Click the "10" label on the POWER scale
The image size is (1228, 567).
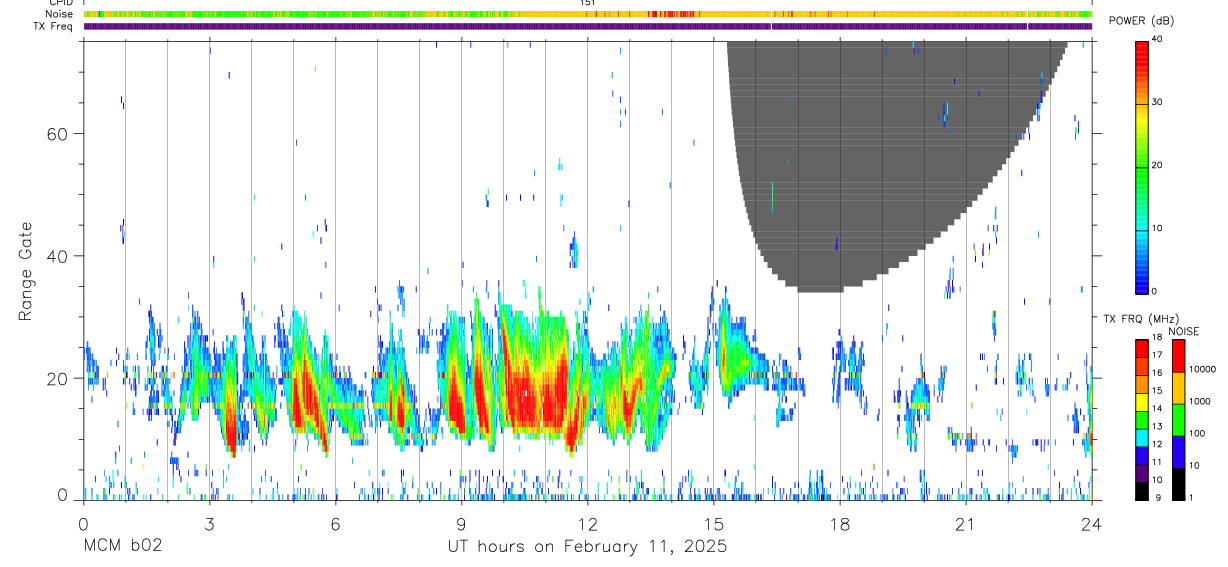point(1157,228)
